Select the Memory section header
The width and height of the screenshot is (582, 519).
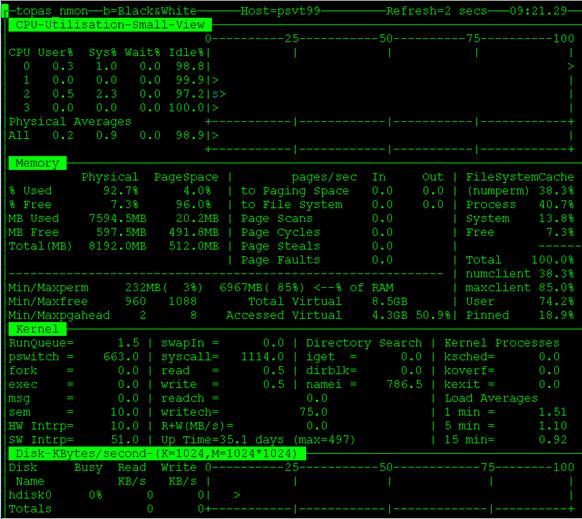point(37,163)
